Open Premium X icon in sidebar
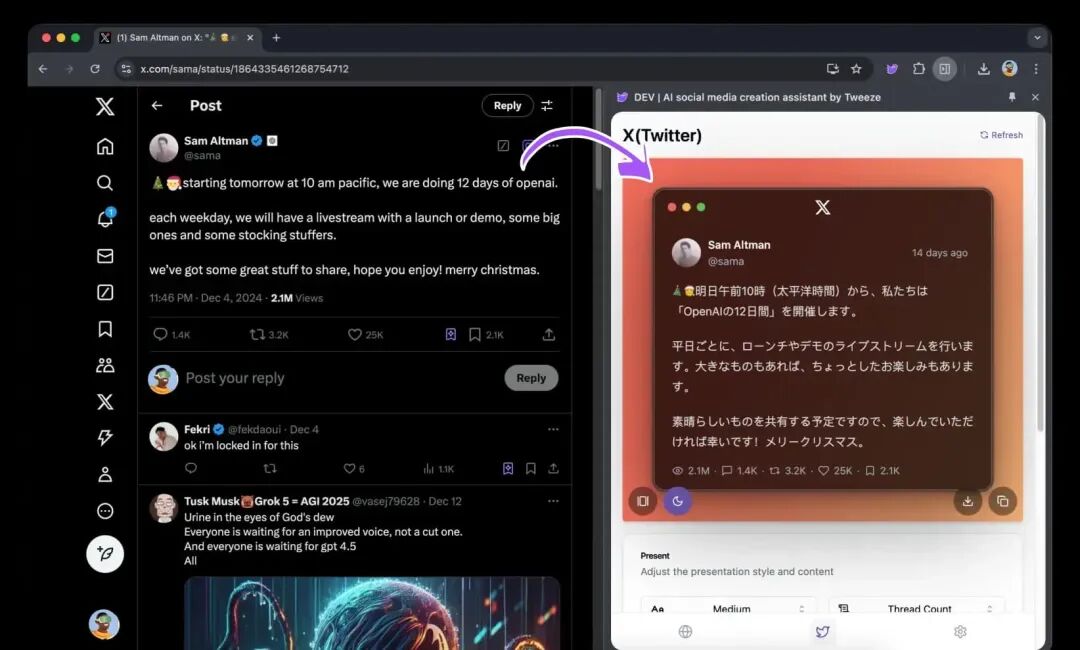Image resolution: width=1080 pixels, height=650 pixels. click(105, 401)
